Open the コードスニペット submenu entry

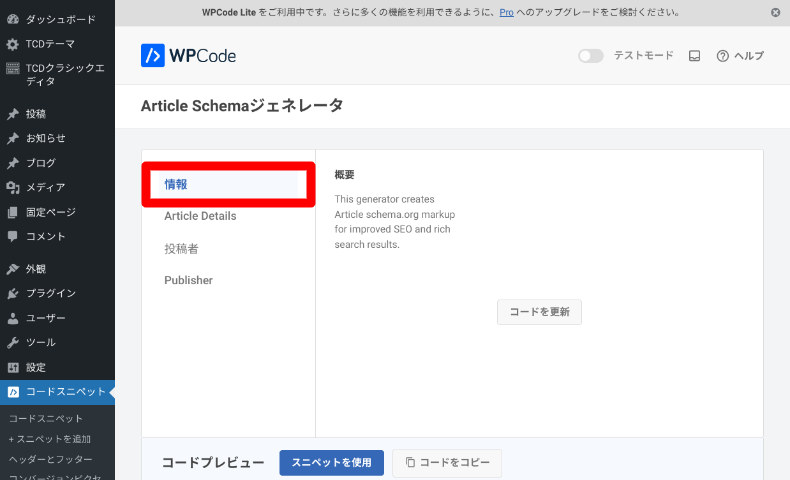(x=46, y=419)
